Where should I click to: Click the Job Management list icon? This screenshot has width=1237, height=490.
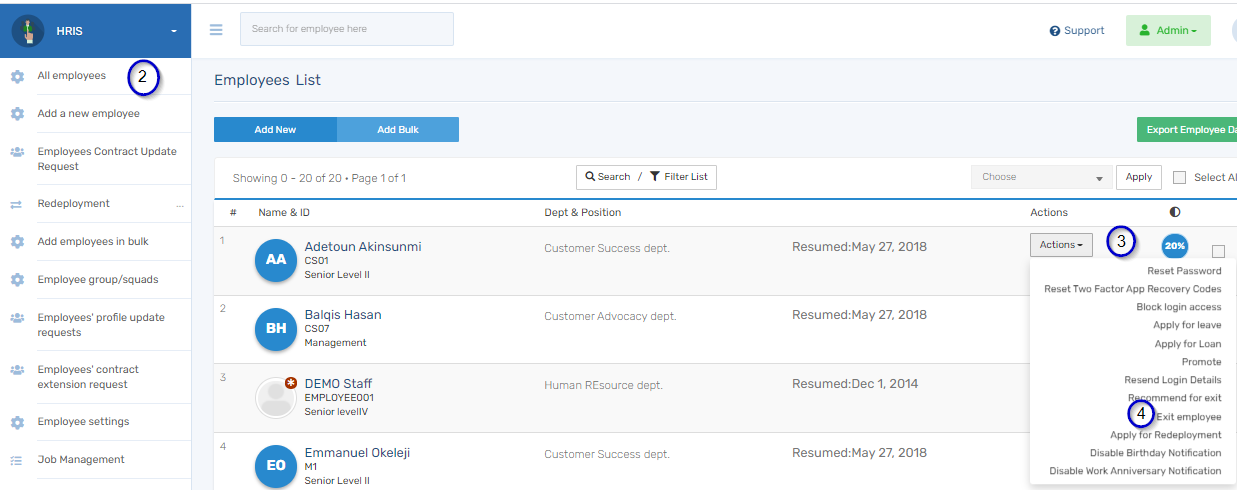(17, 460)
